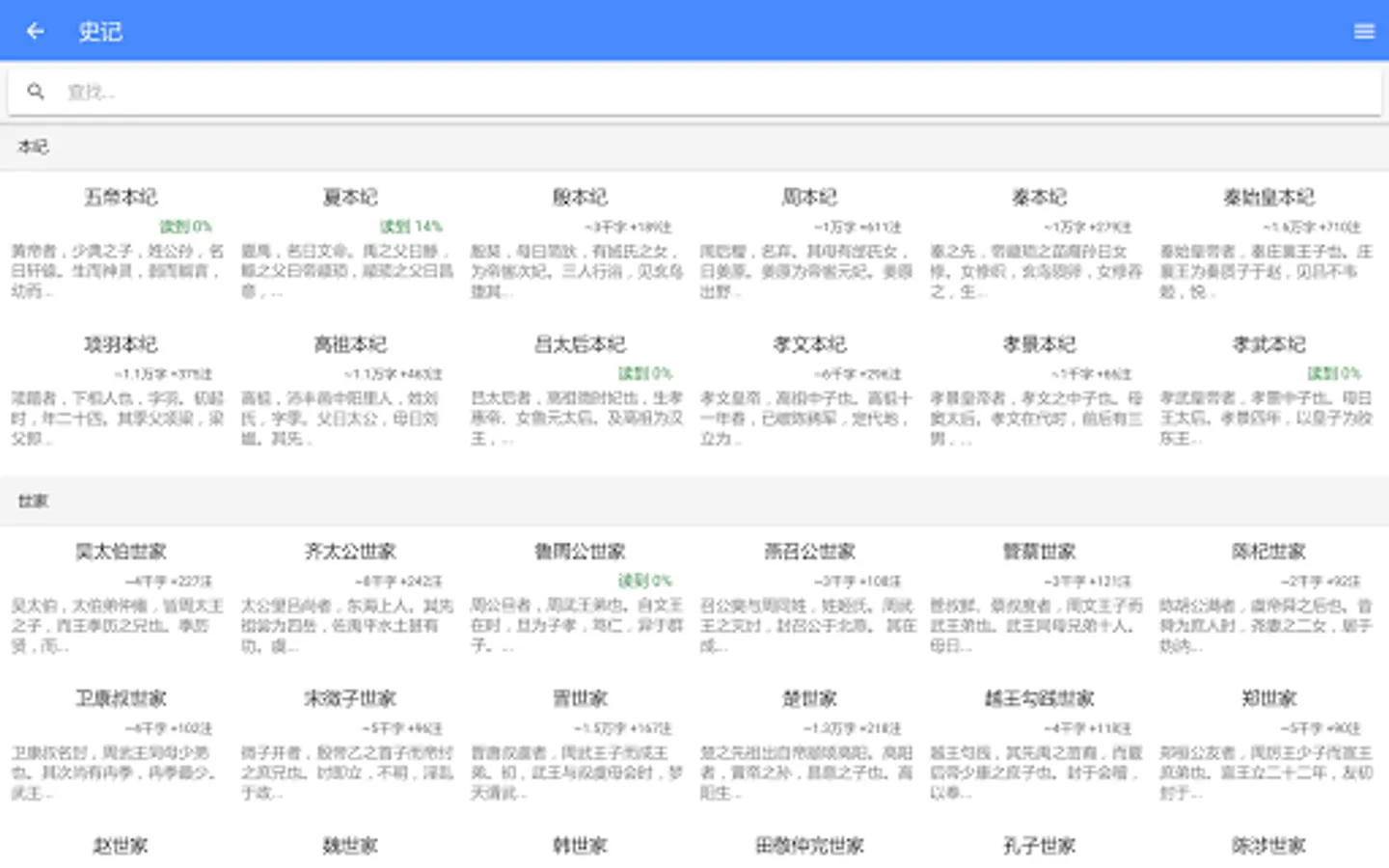1389x868 pixels.
Task: Read the 齐太公世家 chapter
Action: pyautogui.click(x=349, y=599)
